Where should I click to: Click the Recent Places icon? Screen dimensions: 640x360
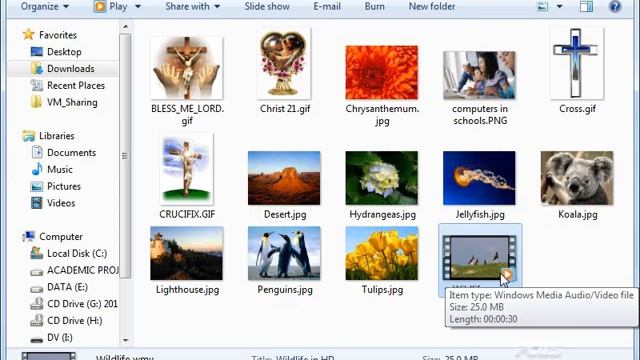point(36,85)
